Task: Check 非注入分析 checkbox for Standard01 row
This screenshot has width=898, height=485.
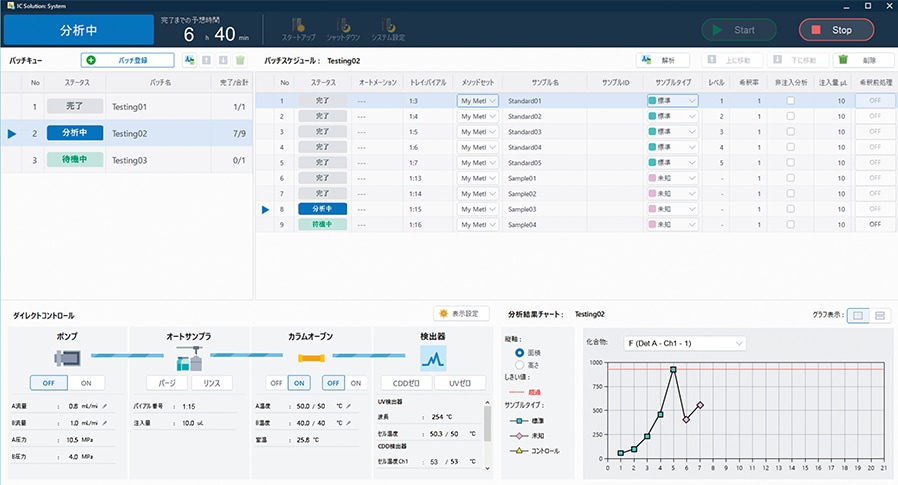Action: (x=790, y=101)
